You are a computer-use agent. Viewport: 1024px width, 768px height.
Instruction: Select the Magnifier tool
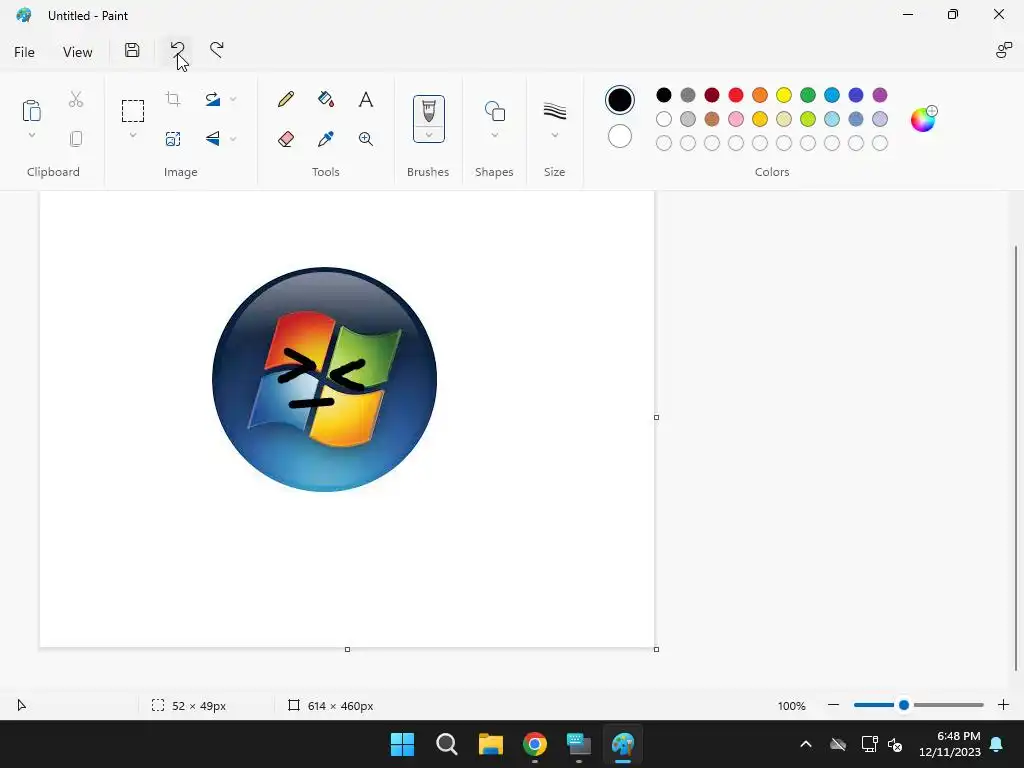click(x=366, y=138)
